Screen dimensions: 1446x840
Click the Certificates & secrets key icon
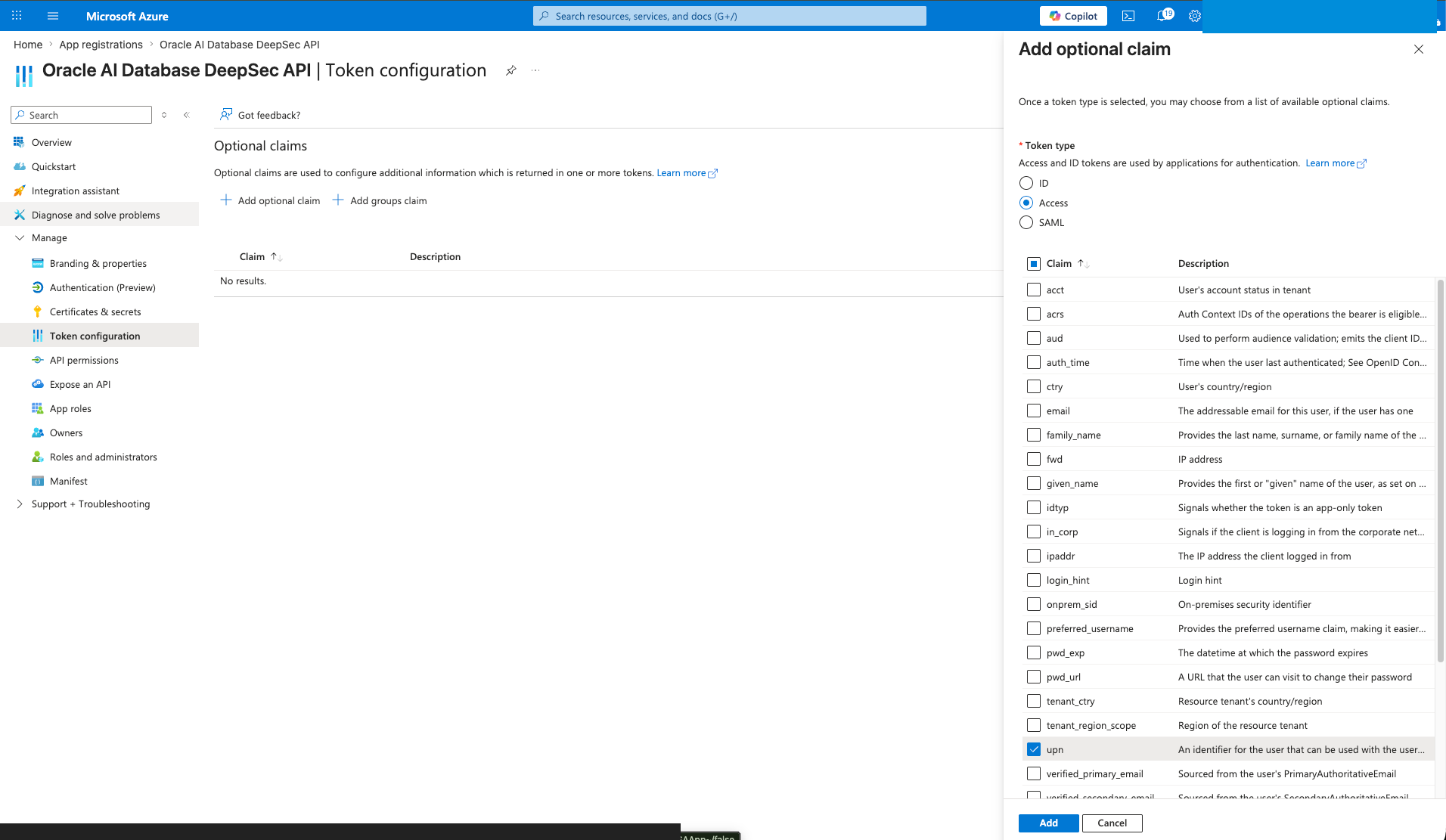[x=37, y=312]
